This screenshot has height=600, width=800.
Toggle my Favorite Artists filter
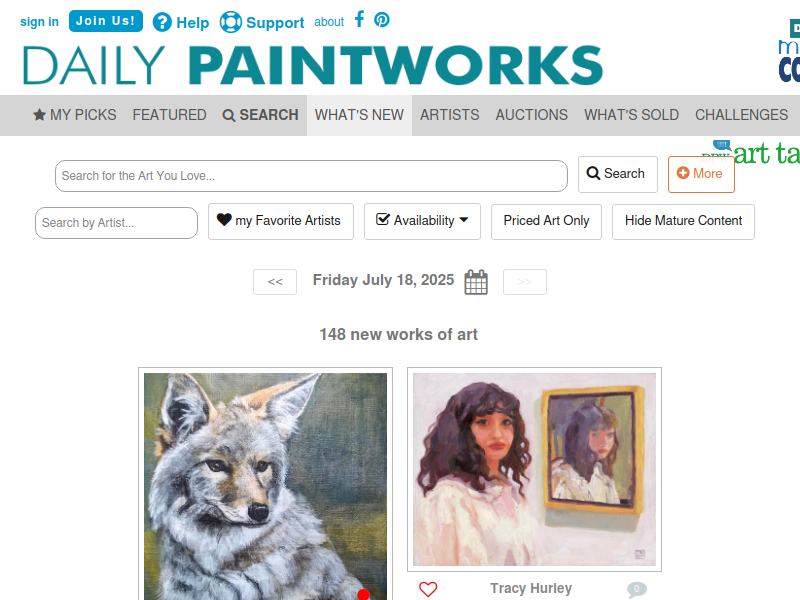[x=281, y=221]
